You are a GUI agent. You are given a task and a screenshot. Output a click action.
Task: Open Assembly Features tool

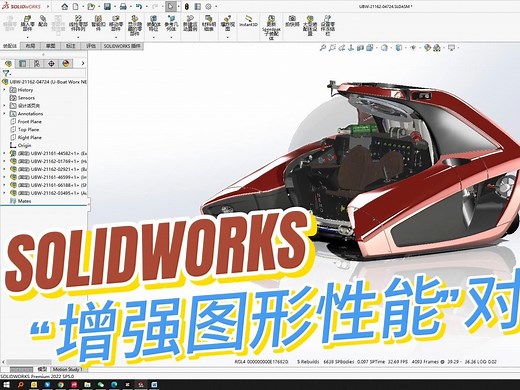tap(153, 24)
